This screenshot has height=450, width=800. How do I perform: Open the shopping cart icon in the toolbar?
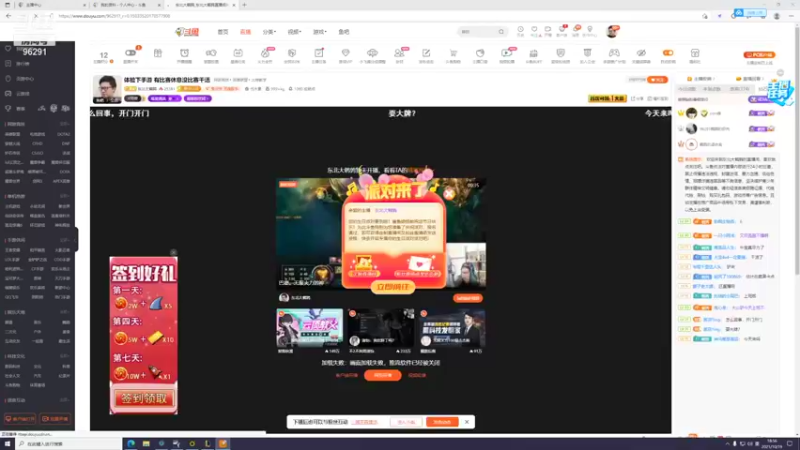click(x=453, y=53)
